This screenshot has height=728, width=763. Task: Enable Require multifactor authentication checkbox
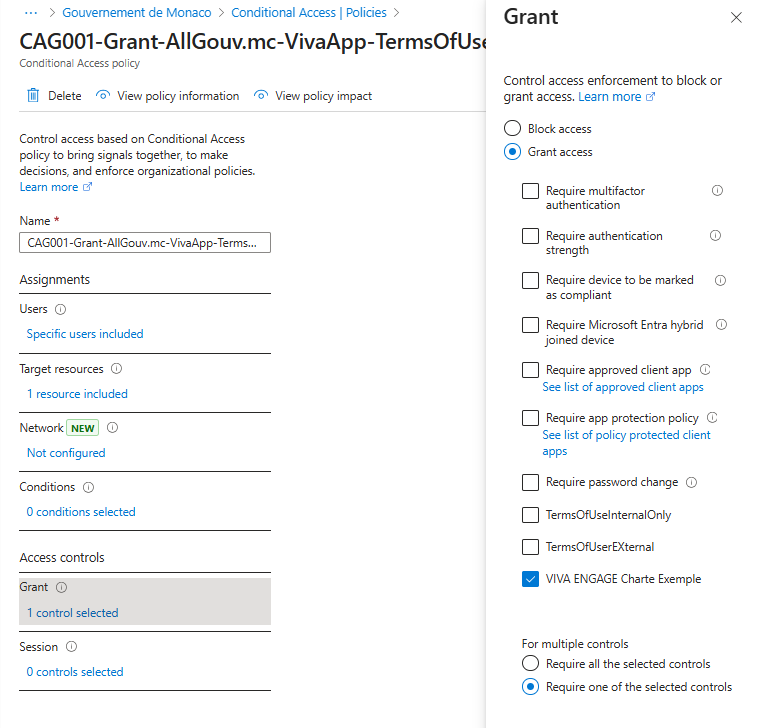click(530, 191)
